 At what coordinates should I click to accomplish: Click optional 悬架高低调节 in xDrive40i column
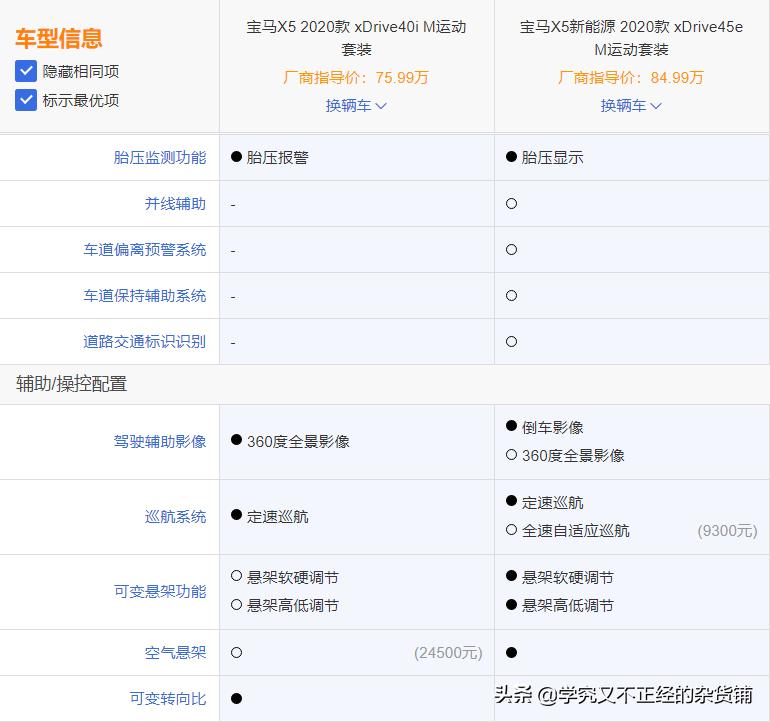click(293, 606)
